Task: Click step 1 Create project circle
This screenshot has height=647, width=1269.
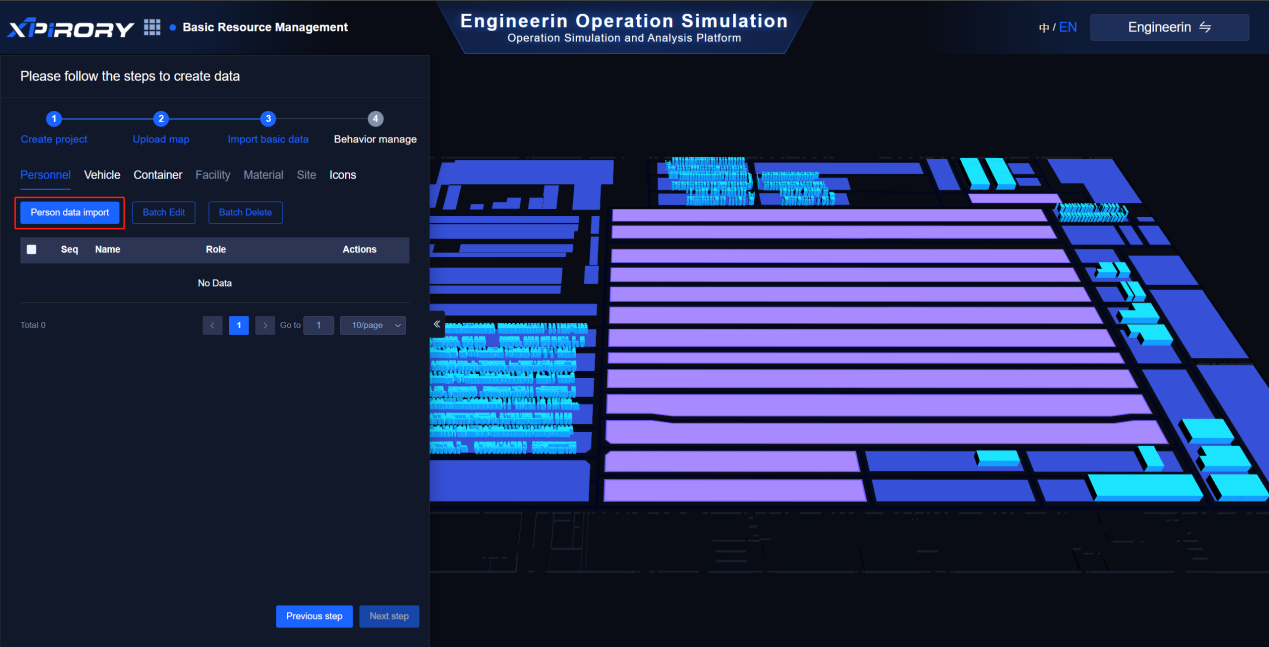Action: [54, 118]
